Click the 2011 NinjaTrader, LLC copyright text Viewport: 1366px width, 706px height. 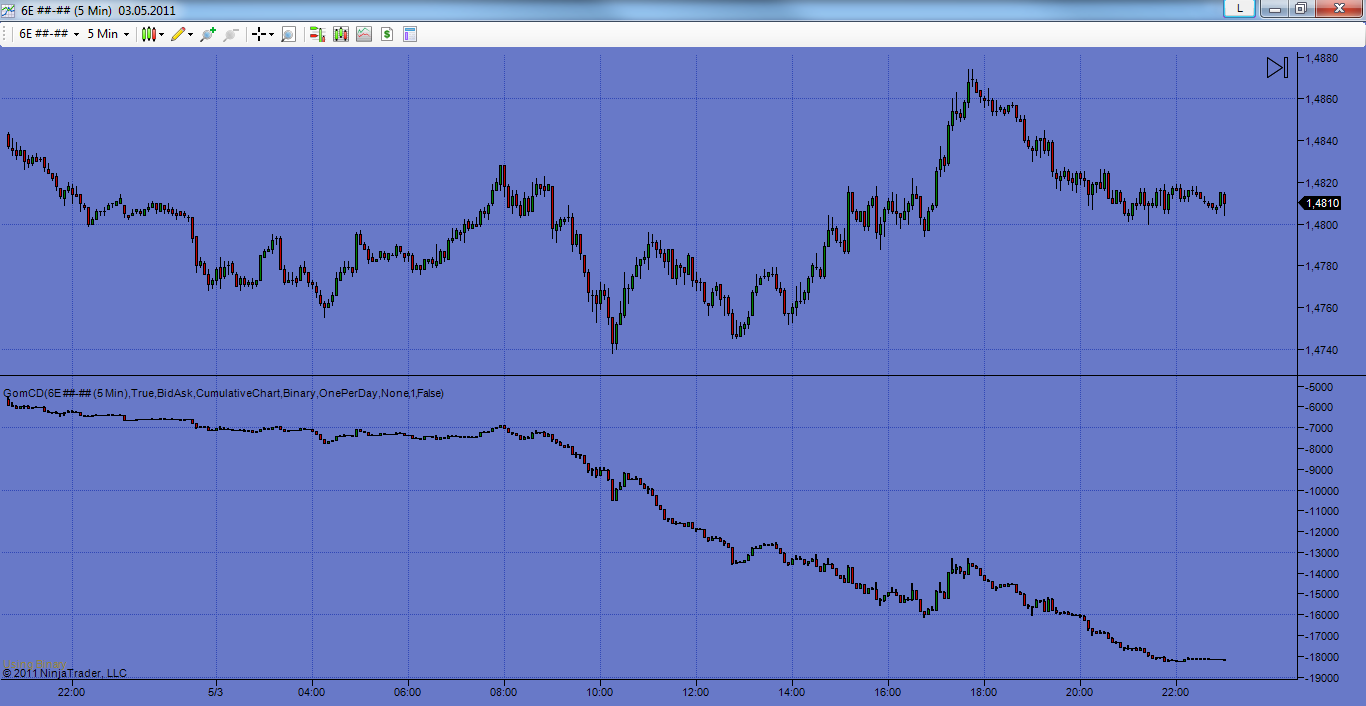(x=64, y=673)
